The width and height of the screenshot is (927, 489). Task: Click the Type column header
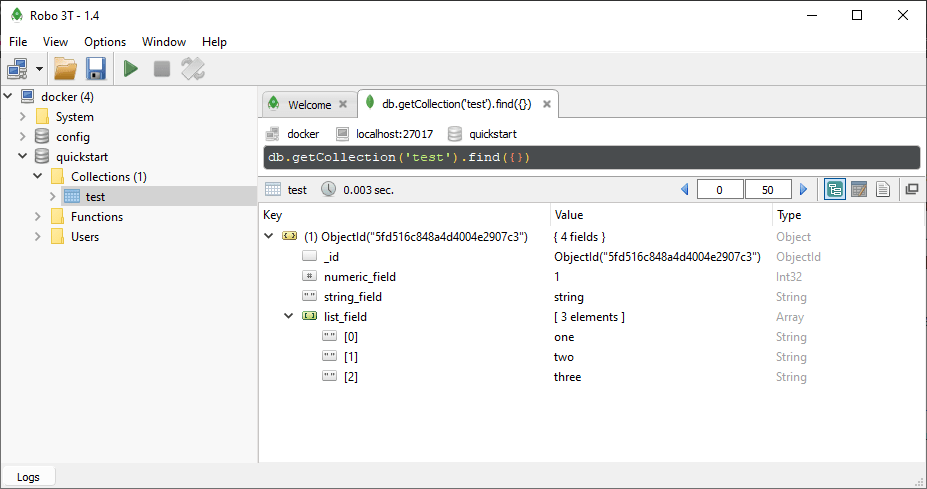[x=848, y=215]
